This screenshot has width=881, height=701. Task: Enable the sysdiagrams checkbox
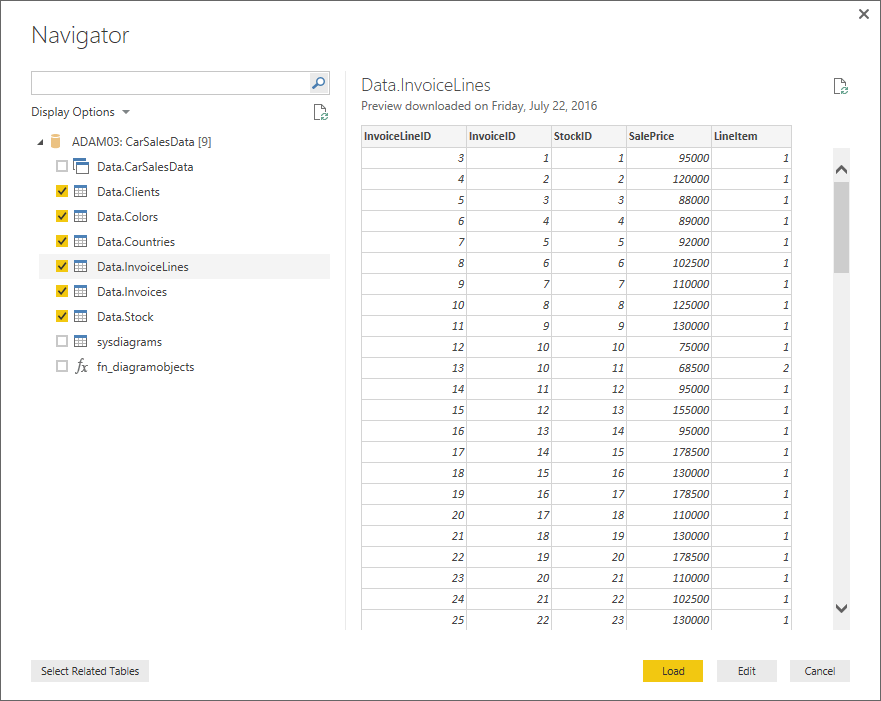click(x=62, y=342)
